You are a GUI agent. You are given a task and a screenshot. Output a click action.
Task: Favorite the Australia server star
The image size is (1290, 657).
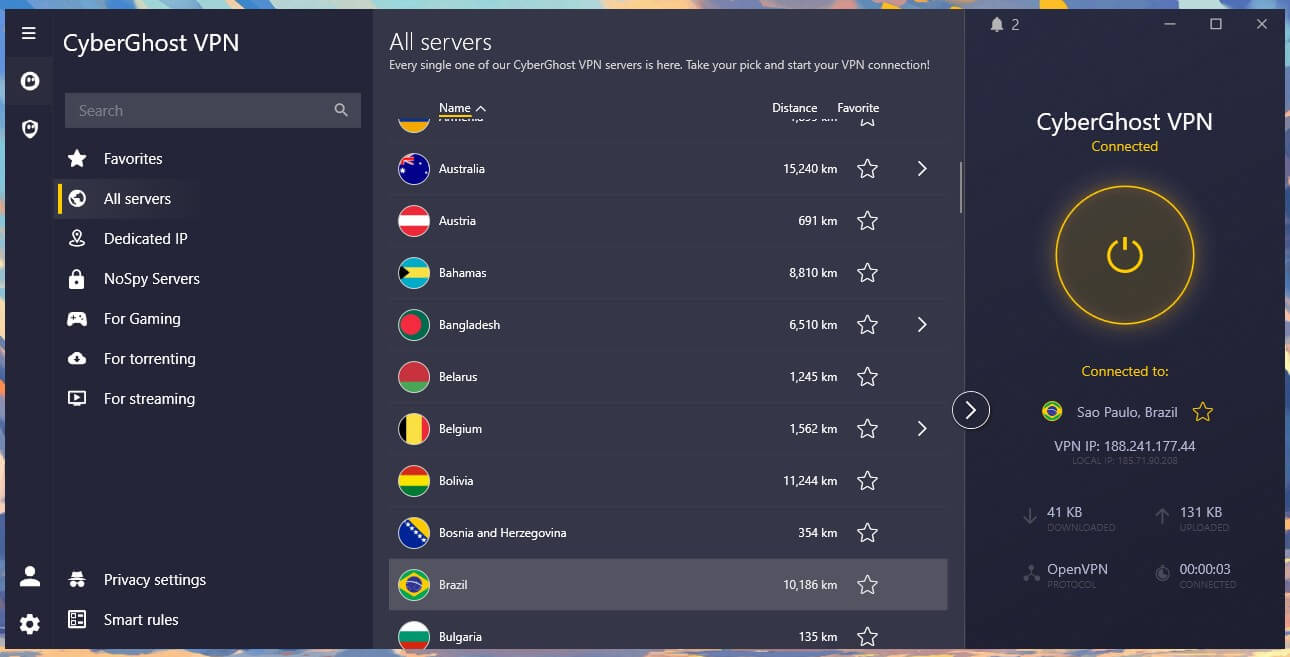click(x=868, y=169)
